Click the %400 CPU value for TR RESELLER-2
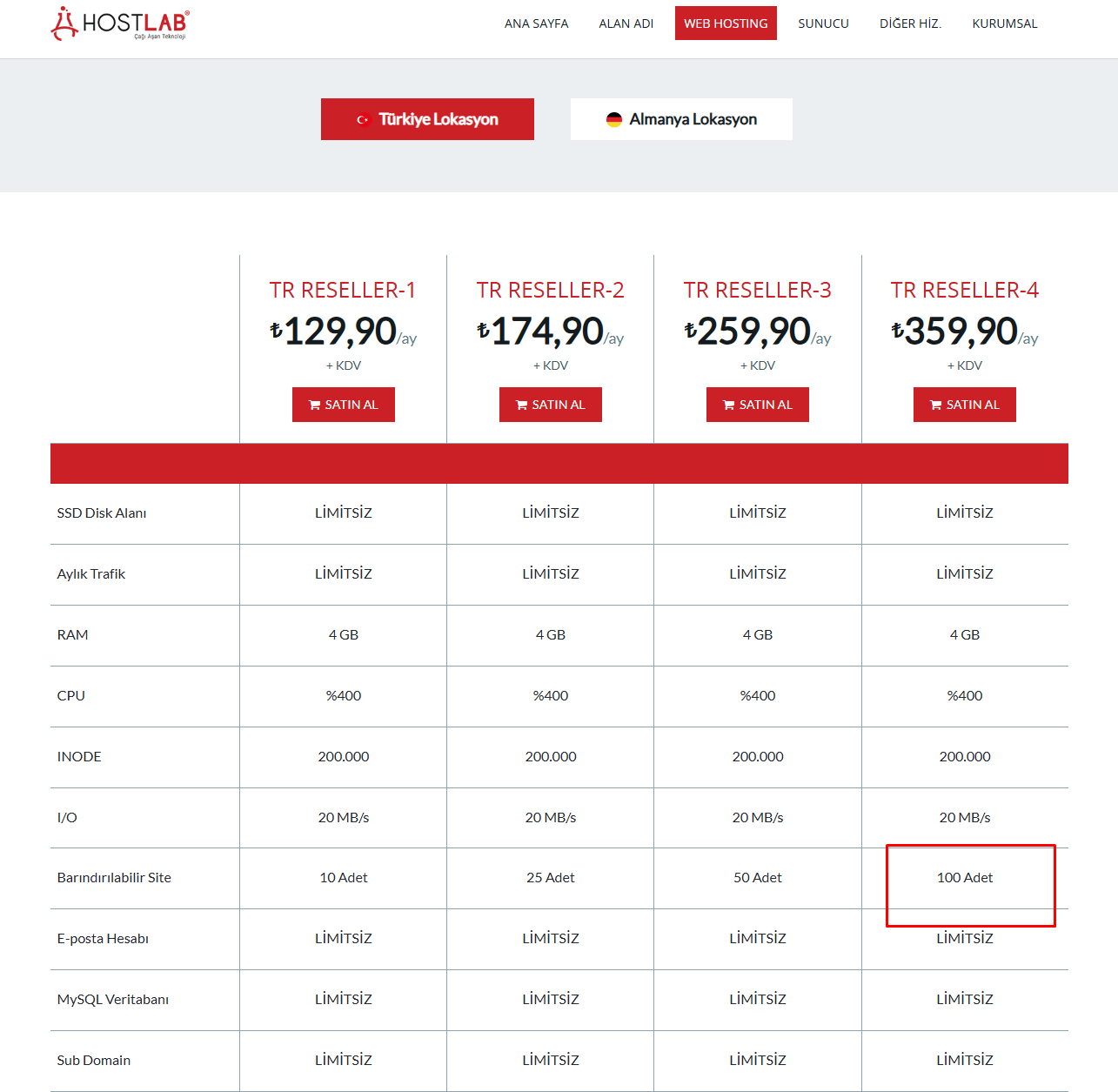The image size is (1118, 1092). 551,696
